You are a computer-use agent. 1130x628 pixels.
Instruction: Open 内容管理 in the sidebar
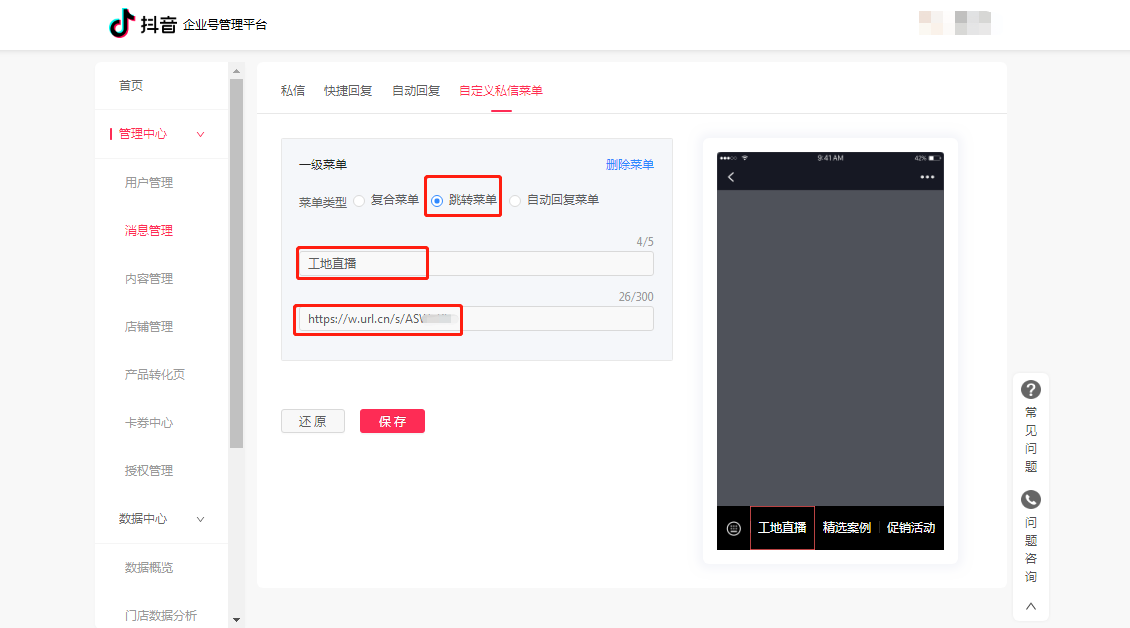coord(148,278)
